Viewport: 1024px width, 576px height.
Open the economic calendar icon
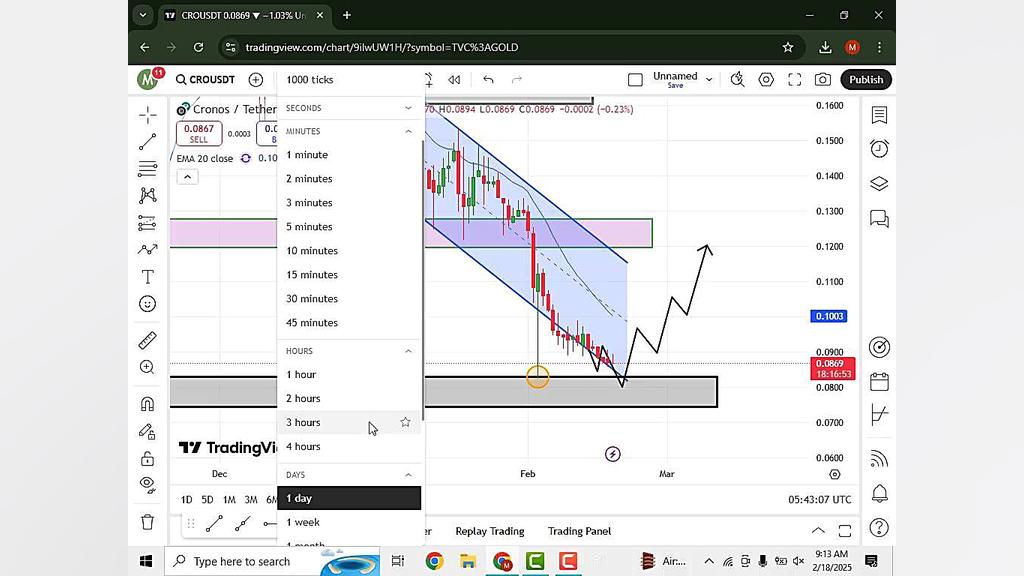pyautogui.click(x=879, y=381)
